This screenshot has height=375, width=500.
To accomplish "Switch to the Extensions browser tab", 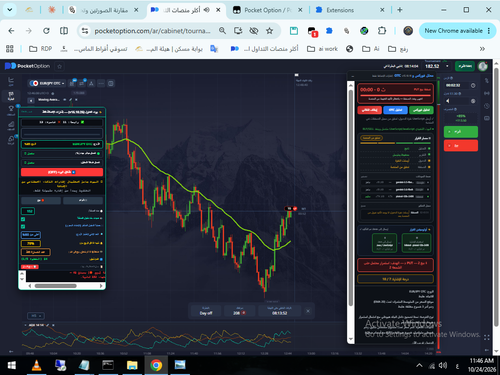I will coord(349,10).
